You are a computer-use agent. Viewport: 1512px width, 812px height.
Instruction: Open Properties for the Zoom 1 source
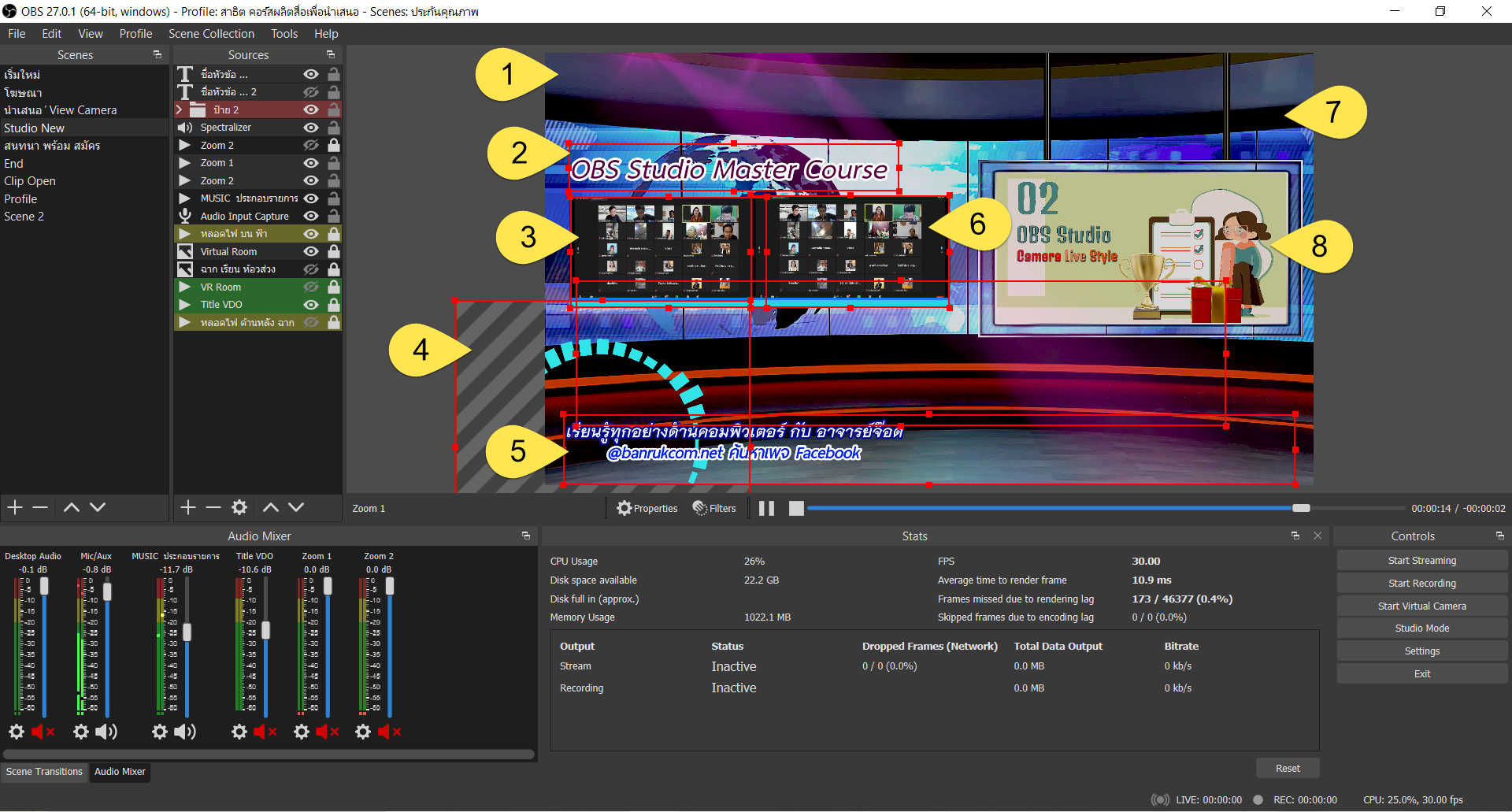pyautogui.click(x=647, y=508)
